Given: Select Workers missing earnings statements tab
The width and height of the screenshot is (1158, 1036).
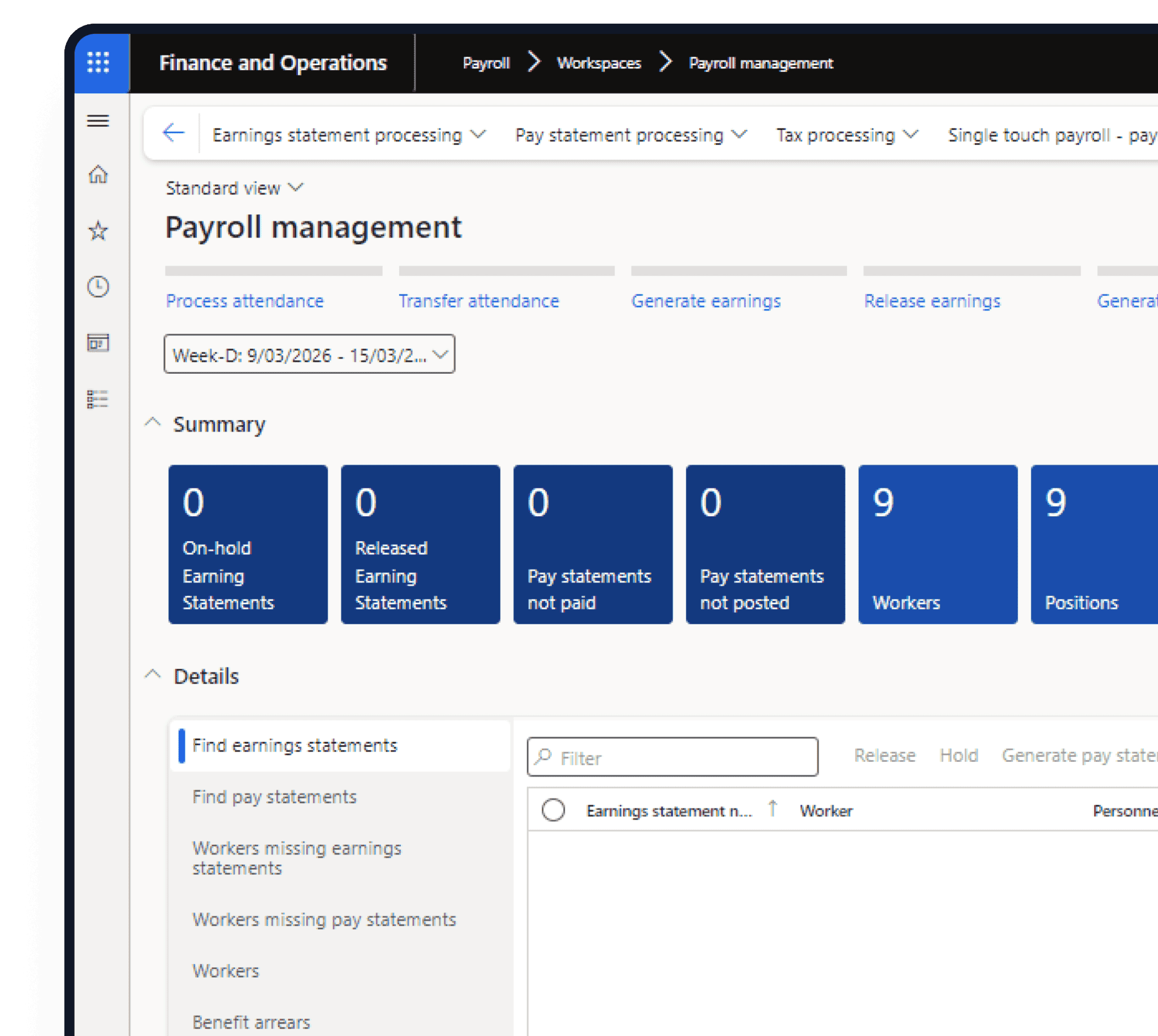Looking at the screenshot, I should pos(340,858).
